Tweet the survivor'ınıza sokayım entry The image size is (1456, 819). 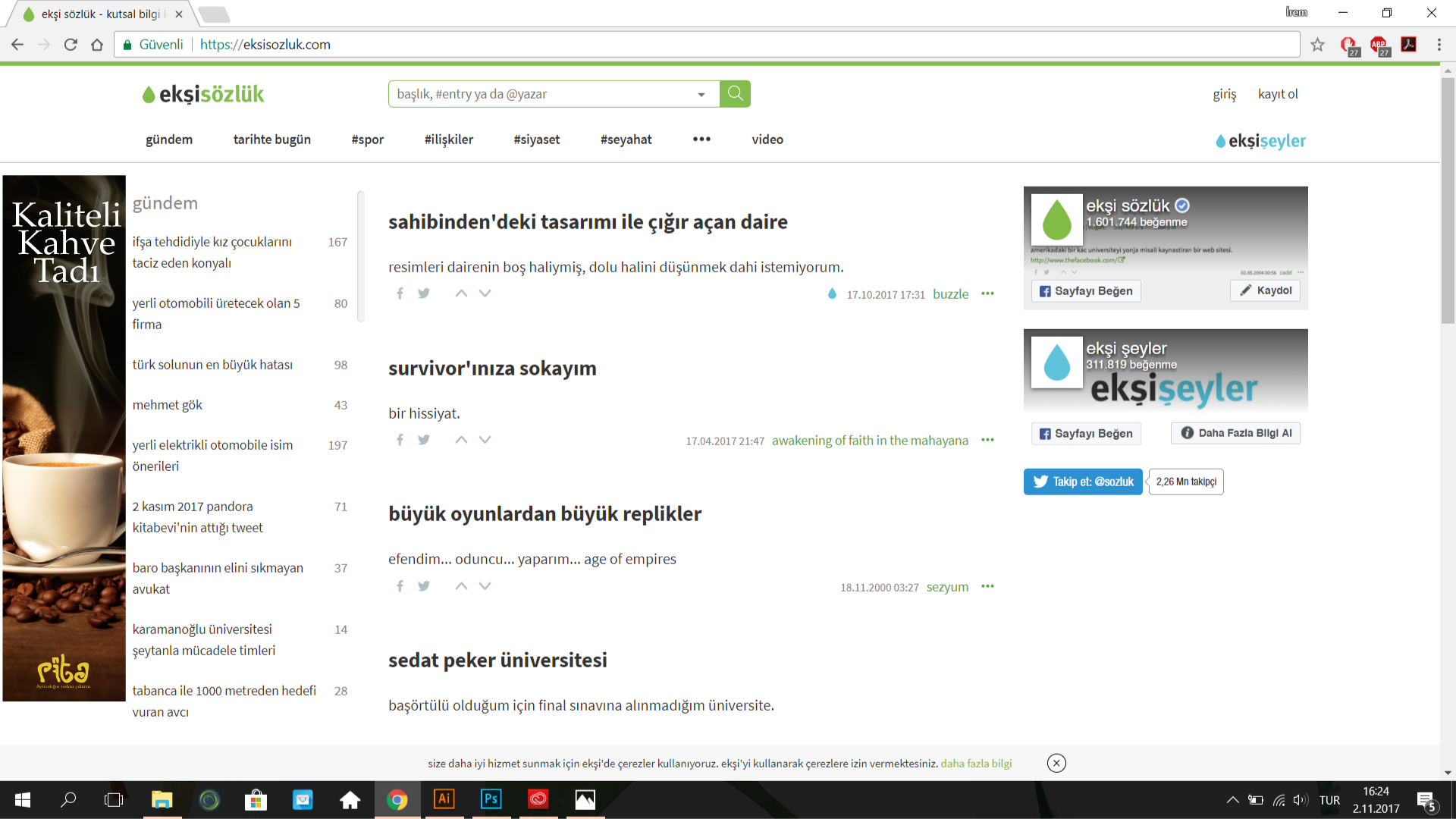(424, 440)
